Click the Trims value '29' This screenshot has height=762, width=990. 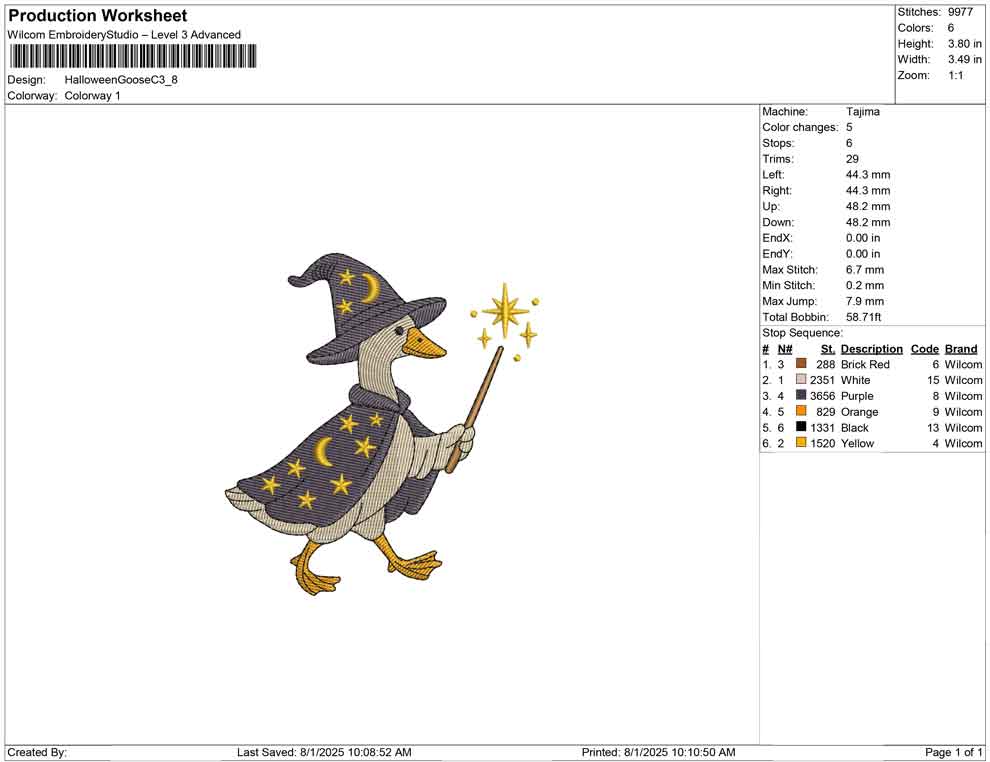(852, 159)
